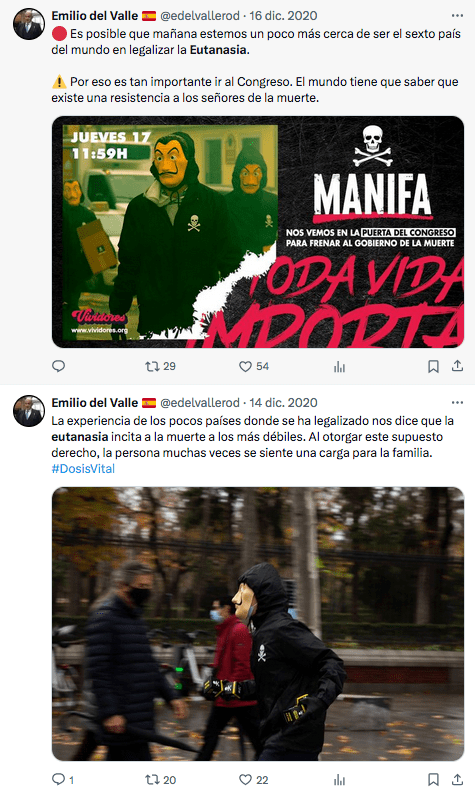
Task: Open the @edelvallerod handle on second tweet
Action: point(200,403)
